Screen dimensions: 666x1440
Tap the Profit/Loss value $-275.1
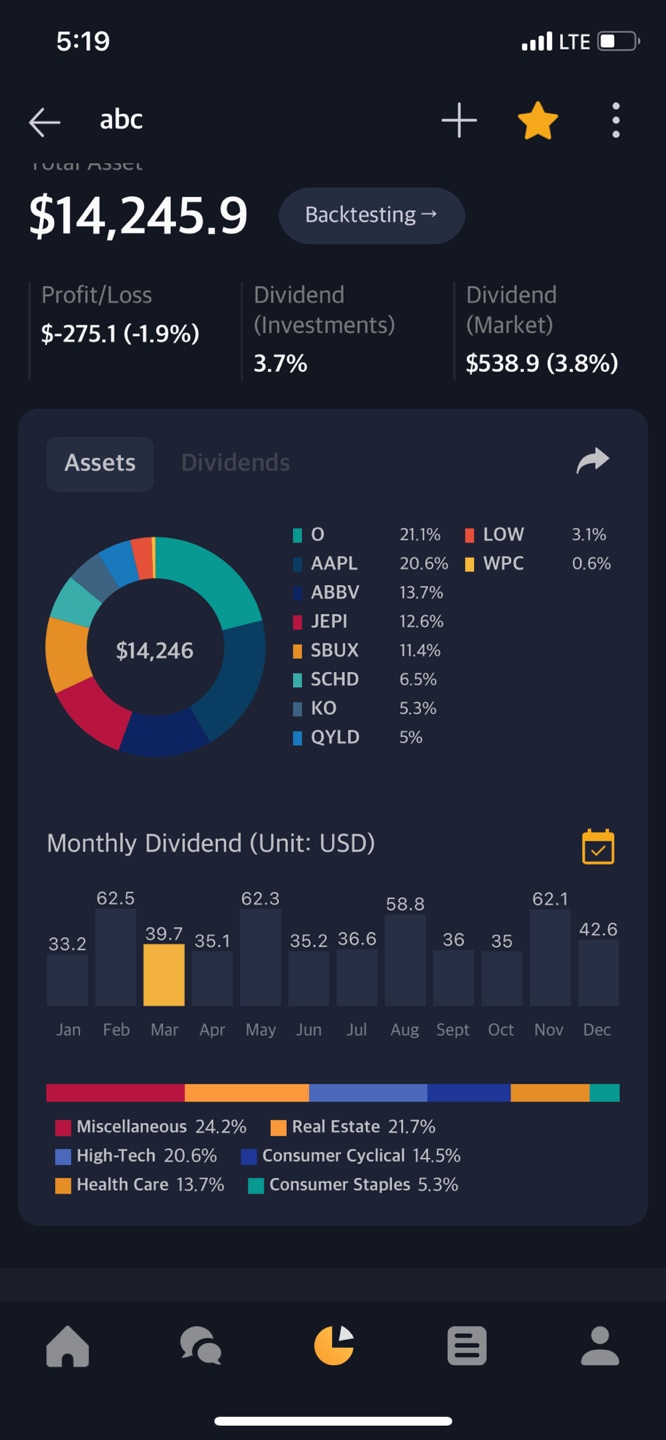pyautogui.click(x=120, y=334)
